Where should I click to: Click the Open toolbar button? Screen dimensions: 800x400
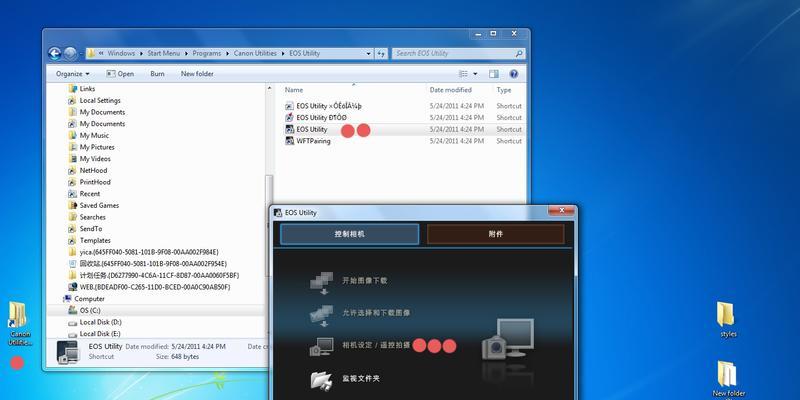coord(120,74)
